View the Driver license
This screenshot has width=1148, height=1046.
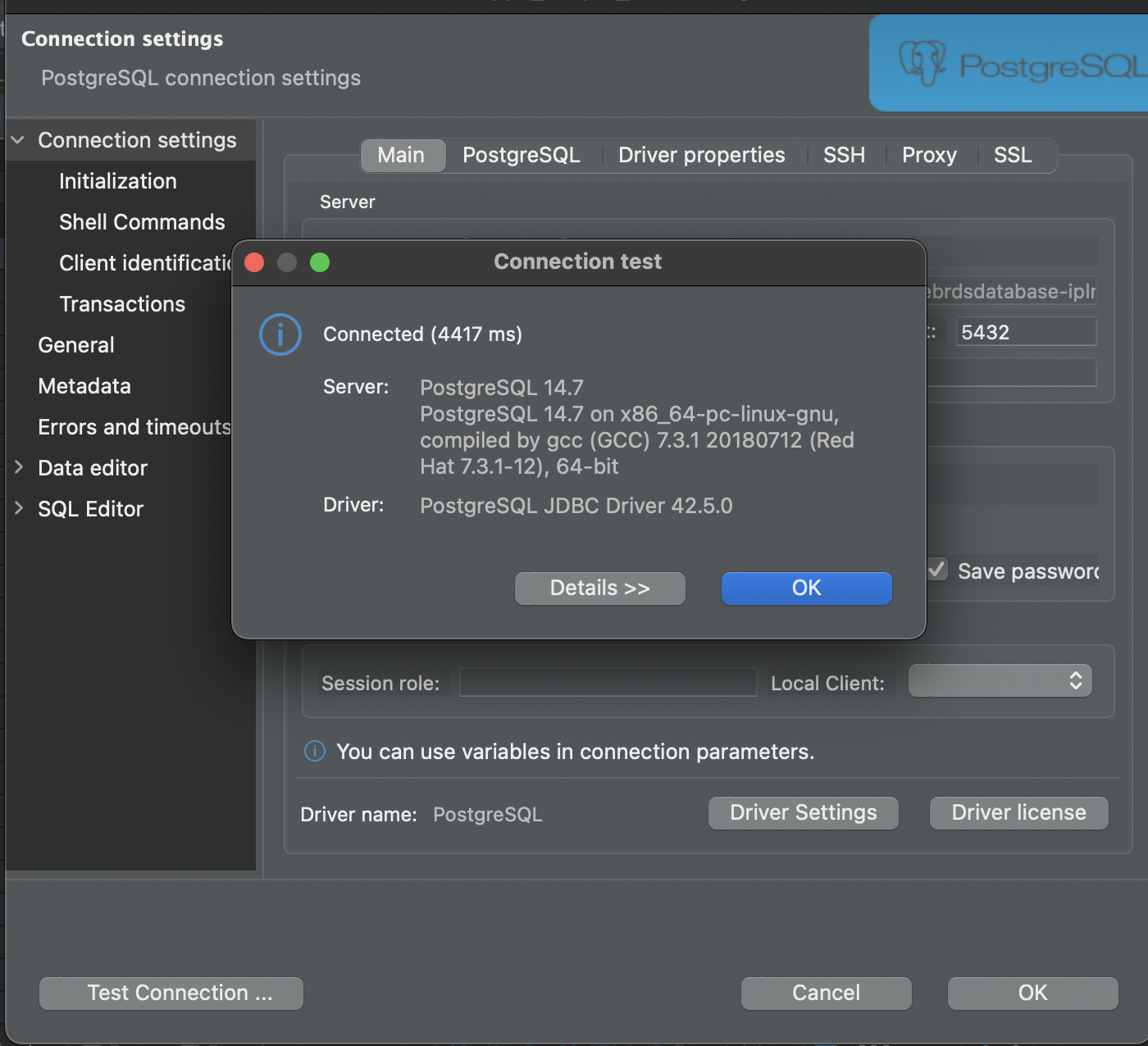1018,812
